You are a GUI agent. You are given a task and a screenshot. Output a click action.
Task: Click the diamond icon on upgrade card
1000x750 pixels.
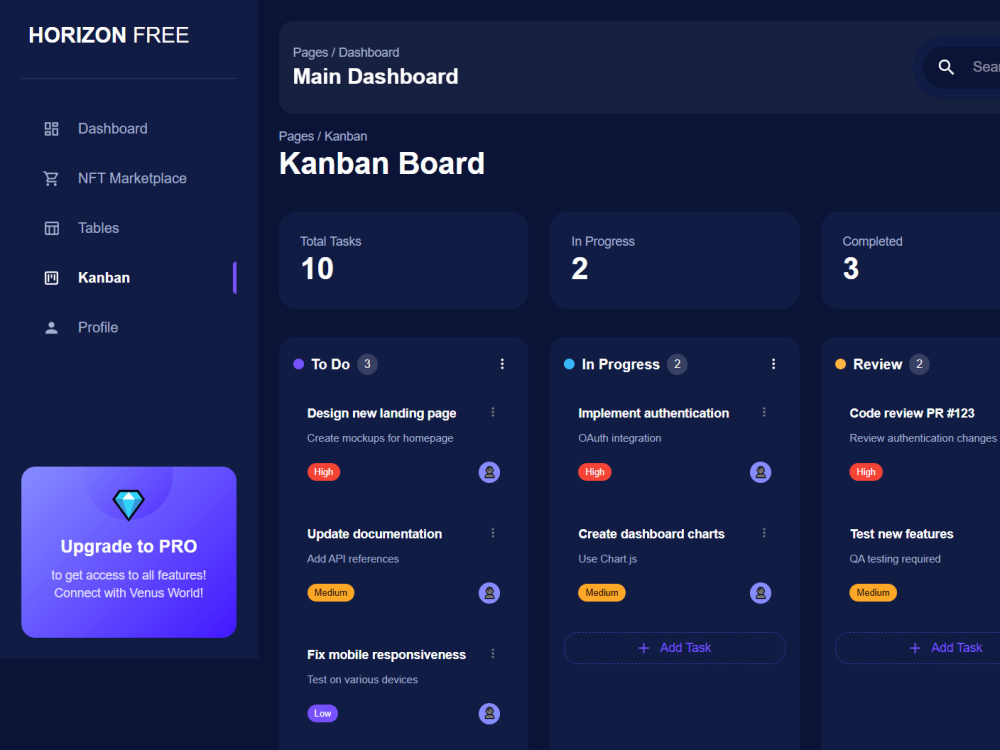coord(128,504)
